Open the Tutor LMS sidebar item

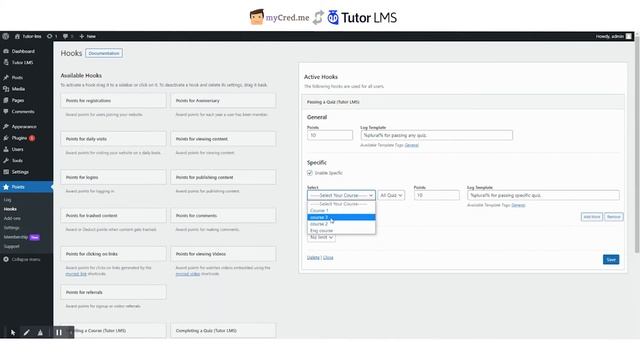[x=22, y=62]
